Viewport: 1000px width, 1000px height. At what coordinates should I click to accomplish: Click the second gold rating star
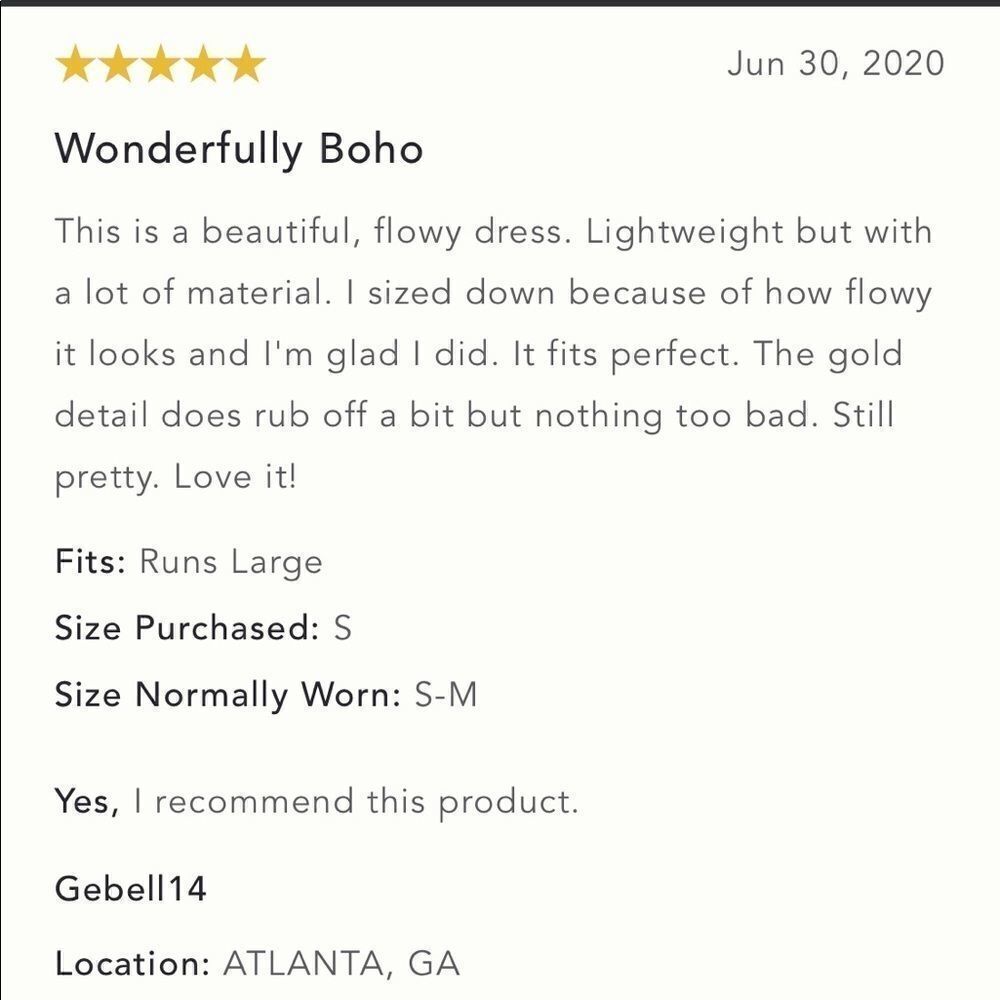[117, 66]
